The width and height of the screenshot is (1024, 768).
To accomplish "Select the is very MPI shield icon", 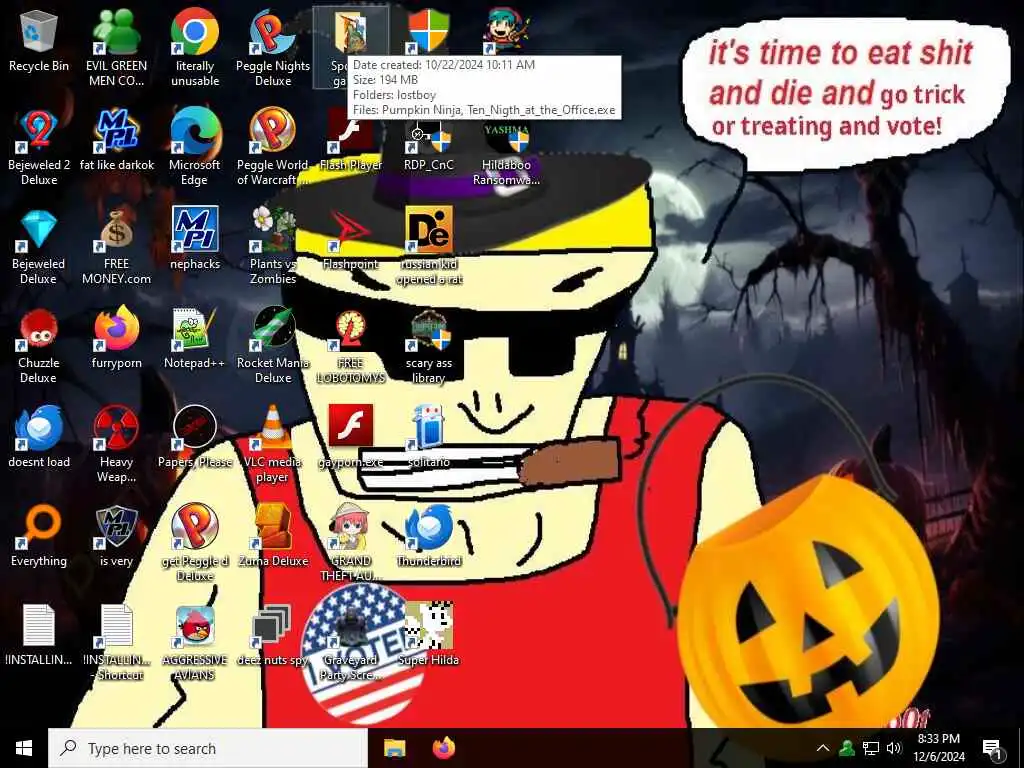I will coord(116,537).
